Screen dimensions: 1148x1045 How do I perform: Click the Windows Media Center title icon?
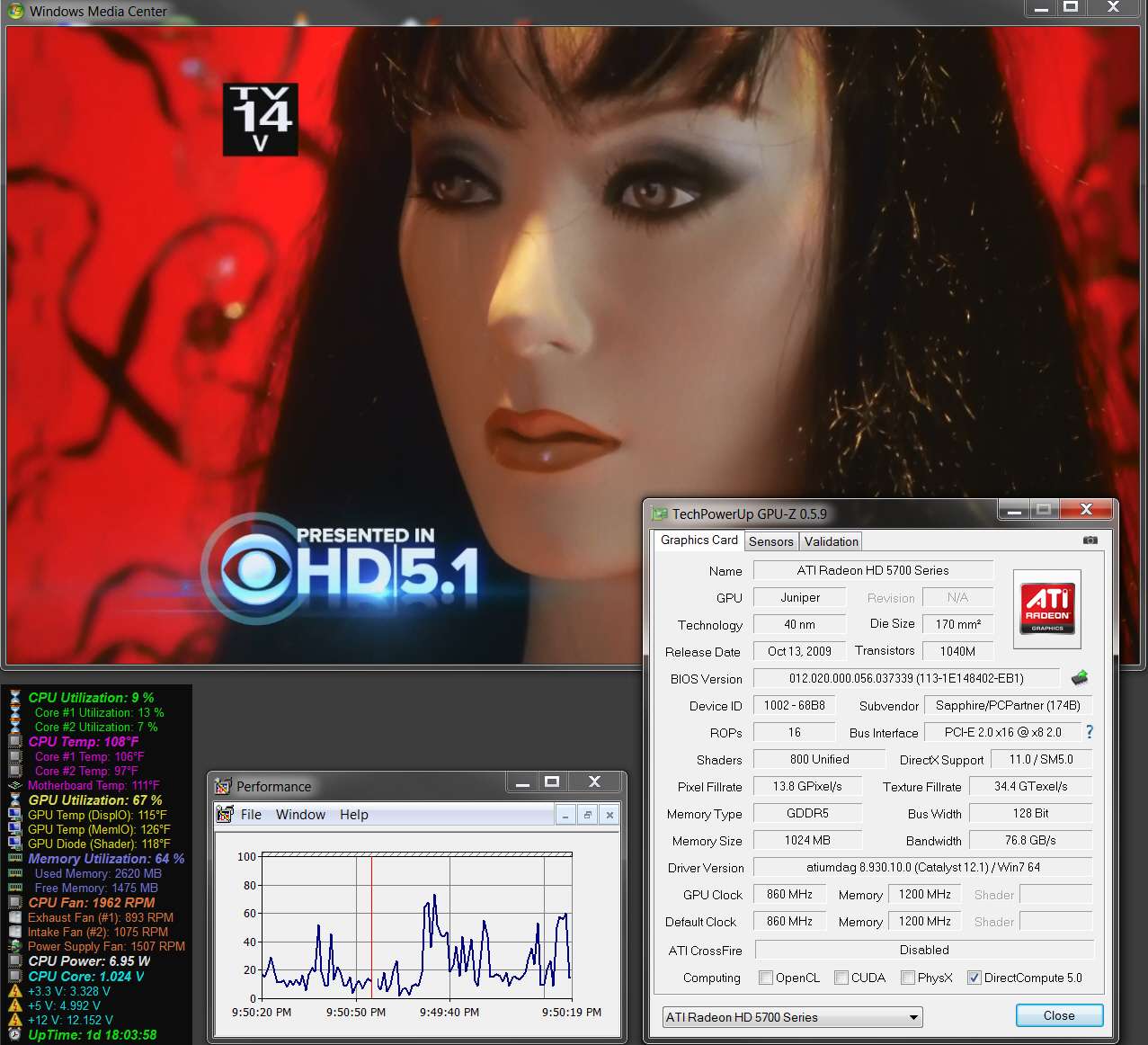[15, 11]
